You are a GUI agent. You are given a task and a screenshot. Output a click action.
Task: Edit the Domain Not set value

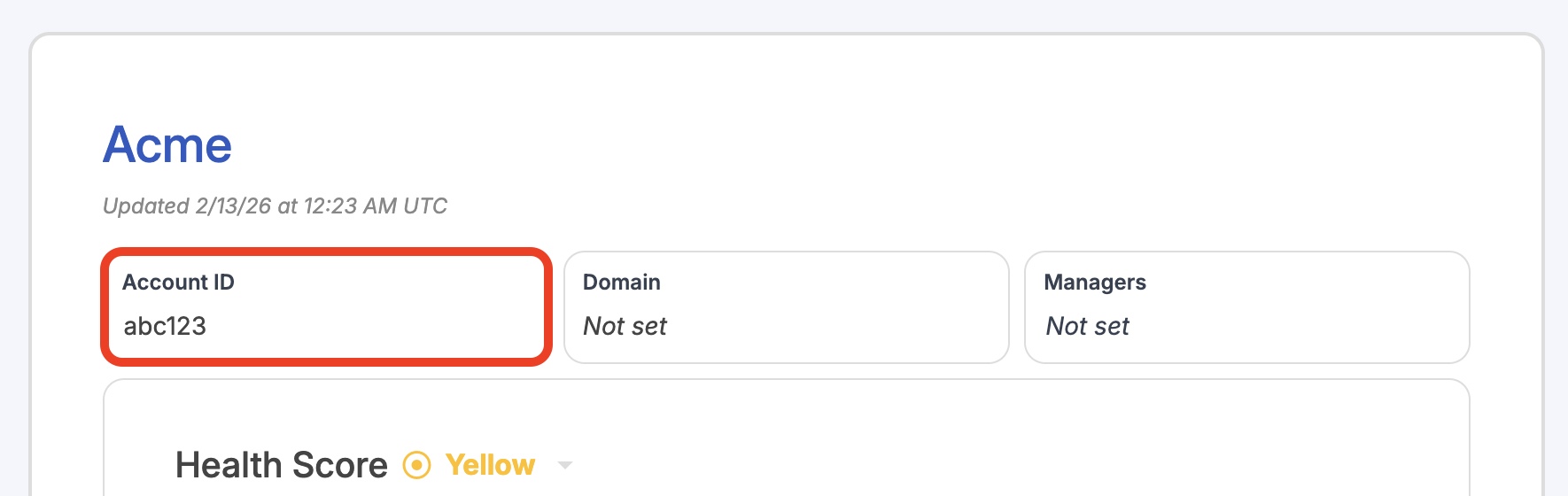(625, 326)
